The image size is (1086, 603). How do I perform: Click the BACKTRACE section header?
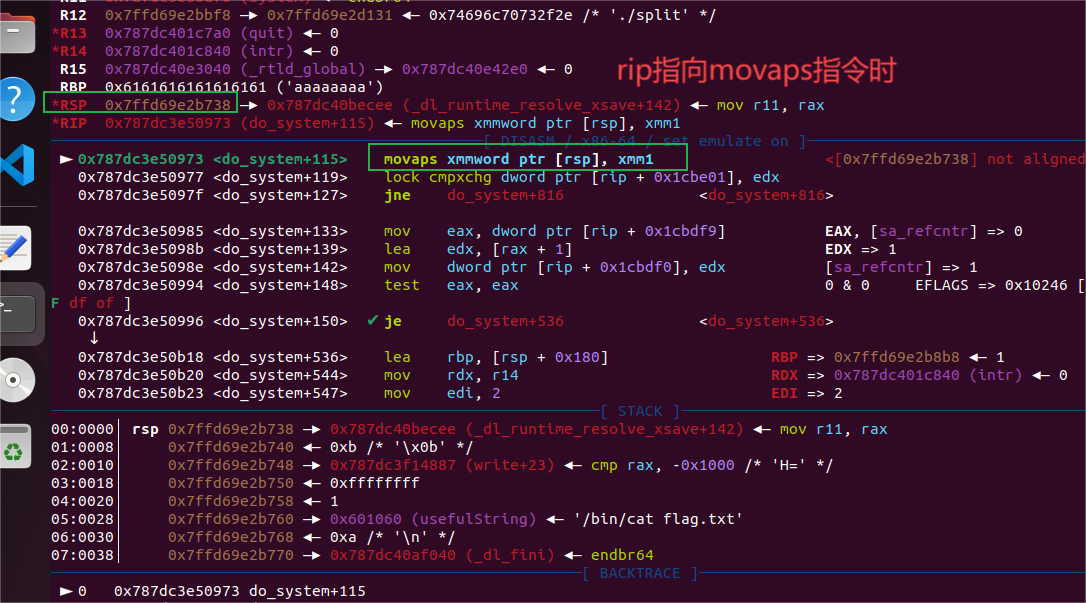pos(640,573)
